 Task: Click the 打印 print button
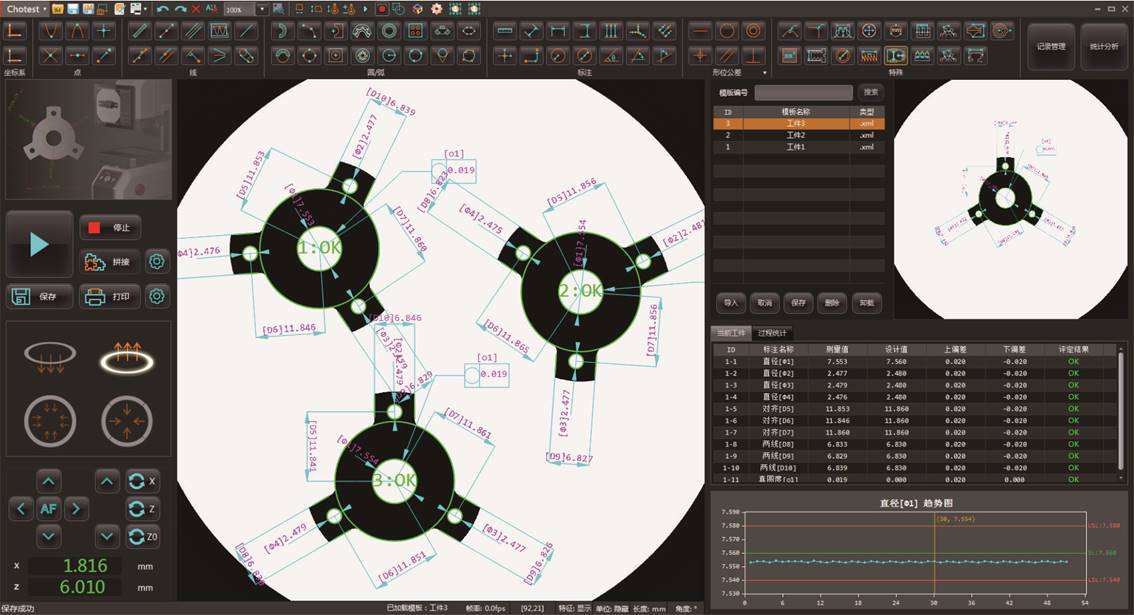[x=110, y=297]
